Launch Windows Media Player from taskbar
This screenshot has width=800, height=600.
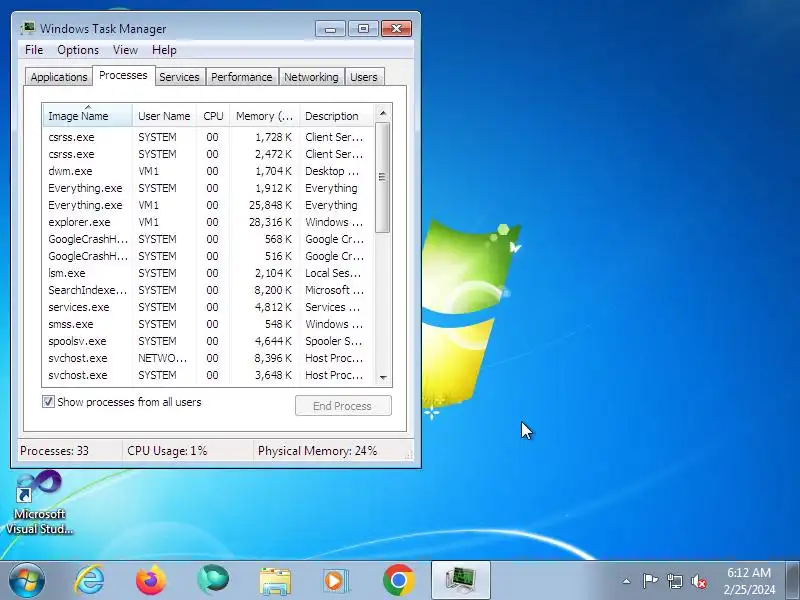(336, 581)
